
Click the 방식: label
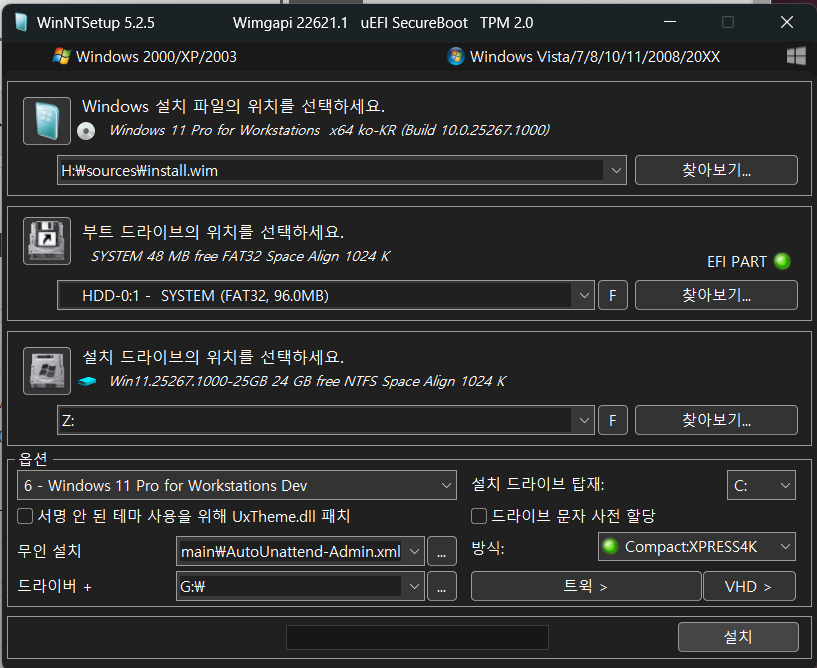(488, 548)
